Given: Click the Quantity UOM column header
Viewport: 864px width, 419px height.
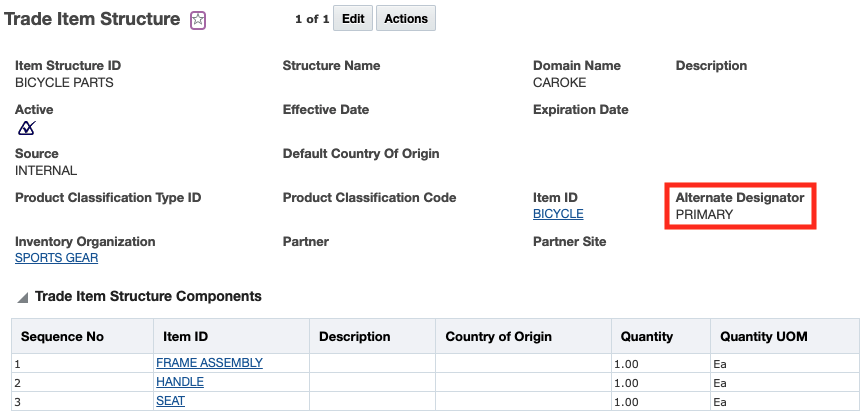Looking at the screenshot, I should 763,336.
